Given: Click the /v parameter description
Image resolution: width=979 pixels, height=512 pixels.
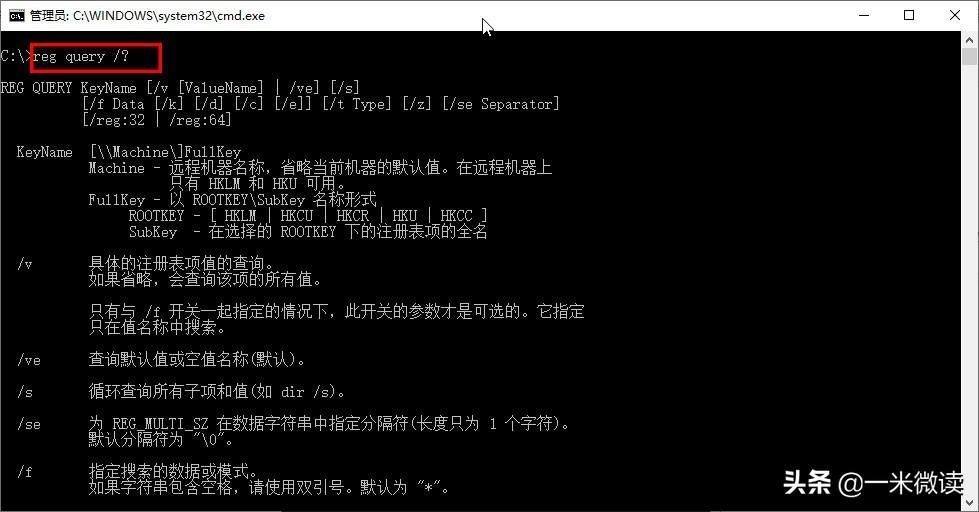Looking at the screenshot, I should click(x=181, y=264).
